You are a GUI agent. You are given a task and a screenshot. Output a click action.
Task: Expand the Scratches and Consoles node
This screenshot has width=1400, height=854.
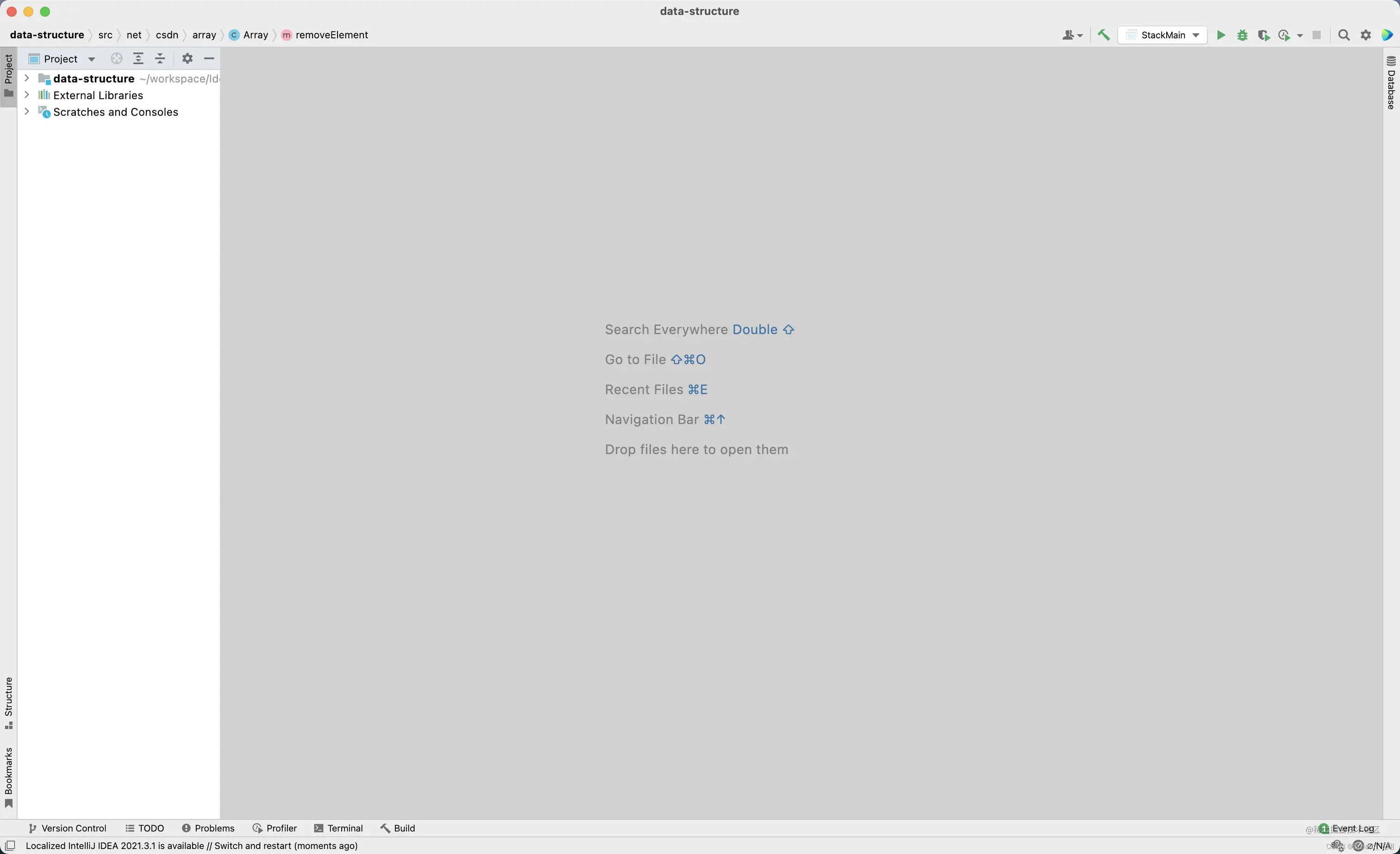pos(25,111)
